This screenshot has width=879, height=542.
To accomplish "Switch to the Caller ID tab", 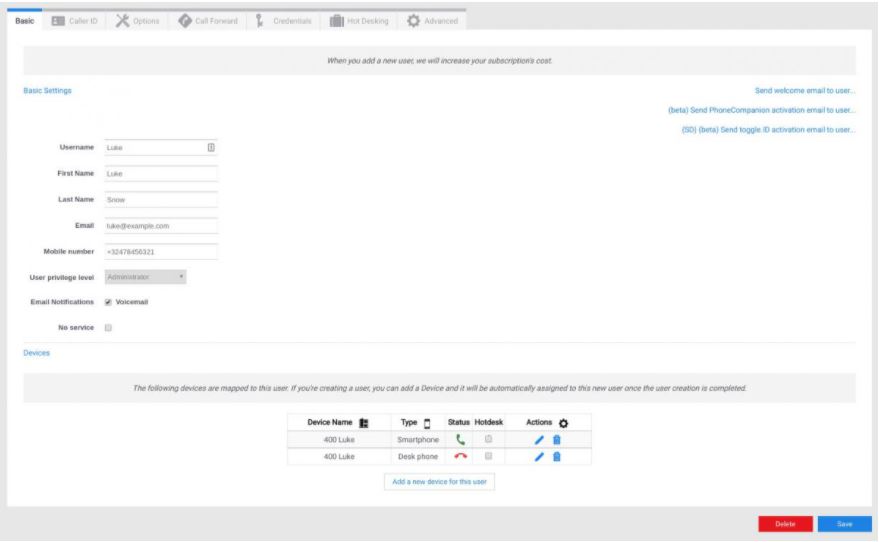I will 74,20.
